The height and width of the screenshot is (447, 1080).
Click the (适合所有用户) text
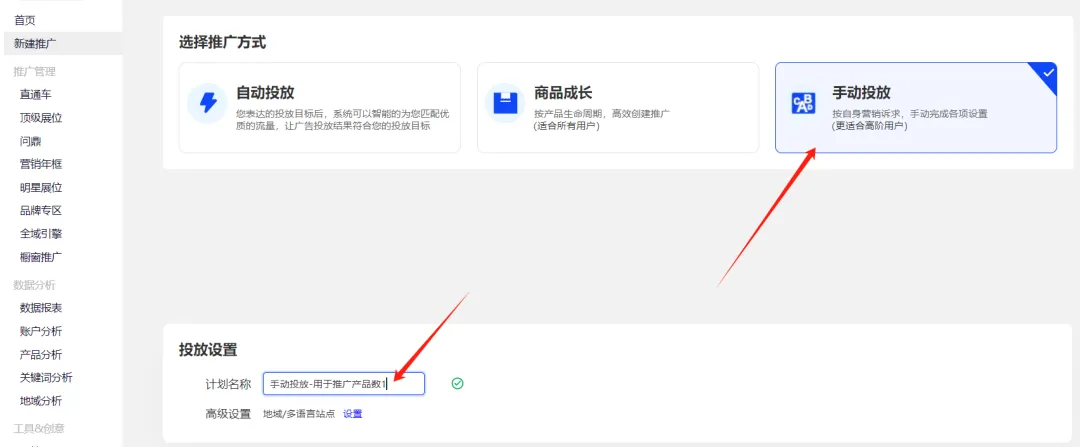(x=566, y=127)
